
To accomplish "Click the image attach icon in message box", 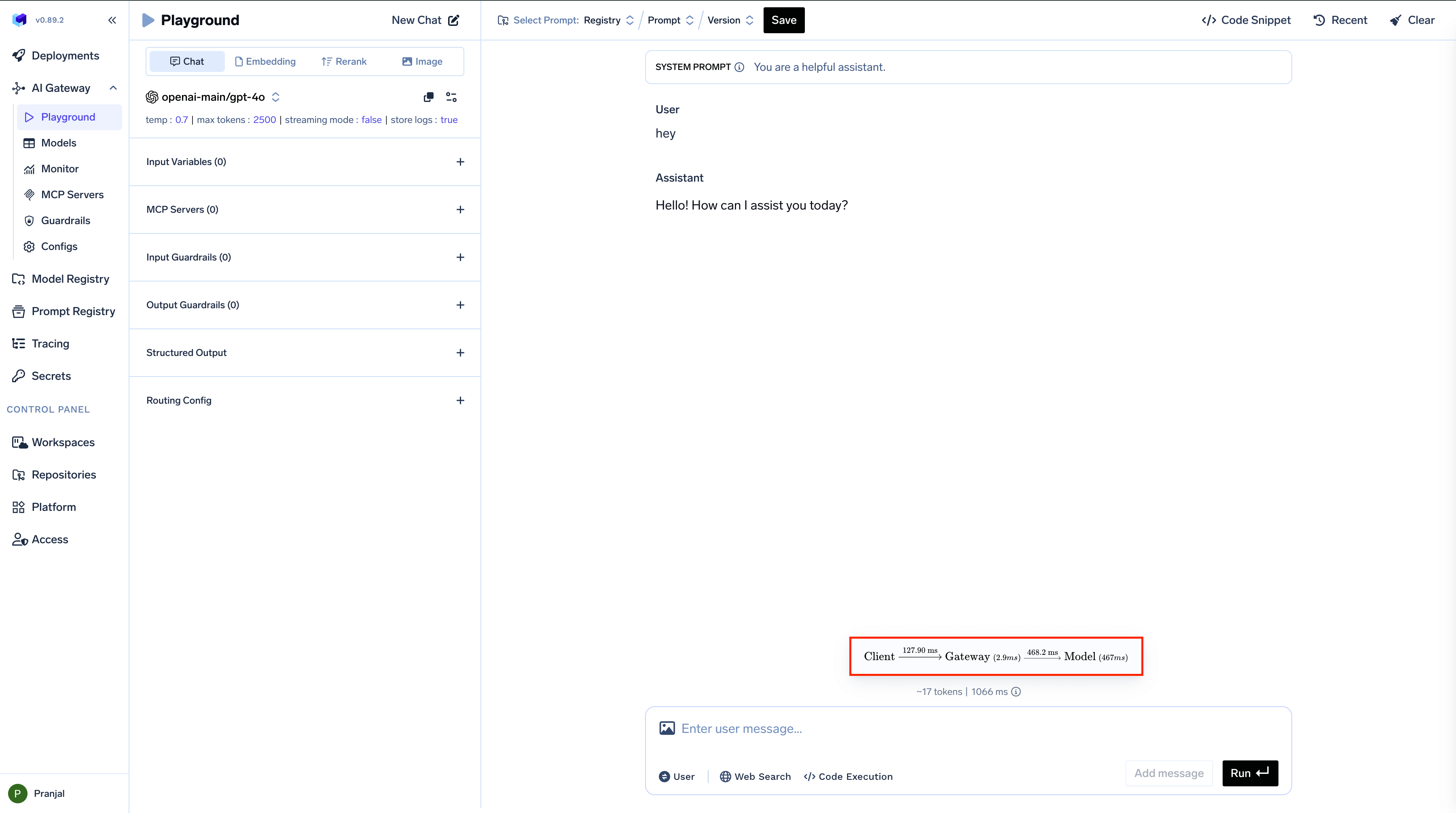I will 667,728.
